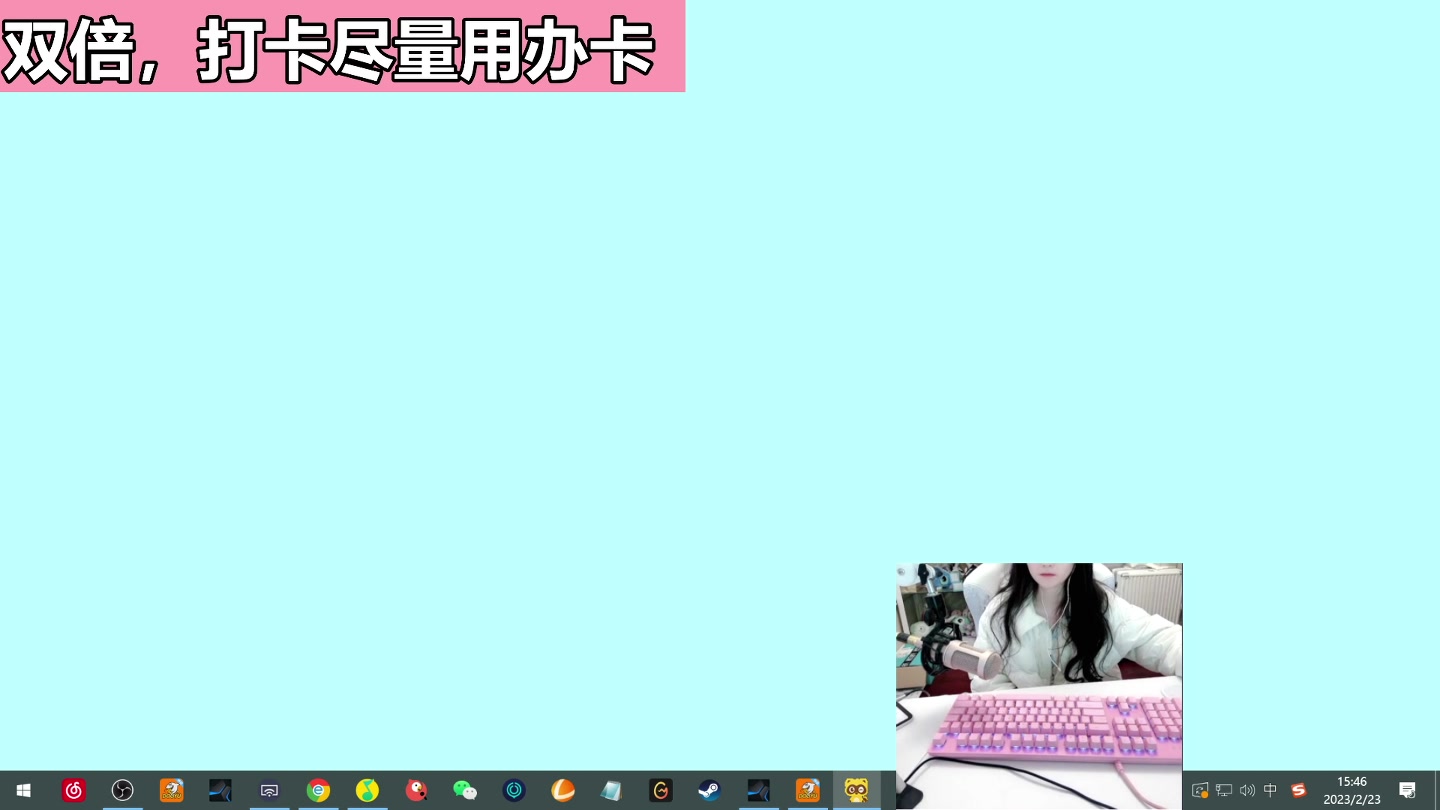Open the red bird app on the taskbar
This screenshot has width=1440, height=810.
(x=416, y=790)
